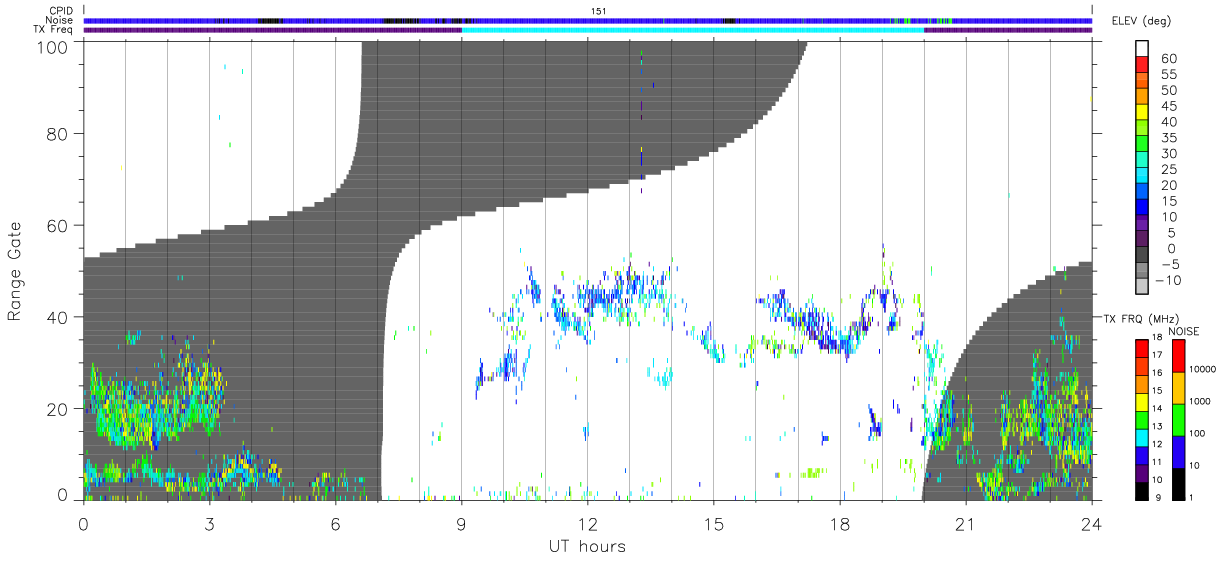Pick the cyan swatch between 25 and 30 ELEV

[1143, 161]
